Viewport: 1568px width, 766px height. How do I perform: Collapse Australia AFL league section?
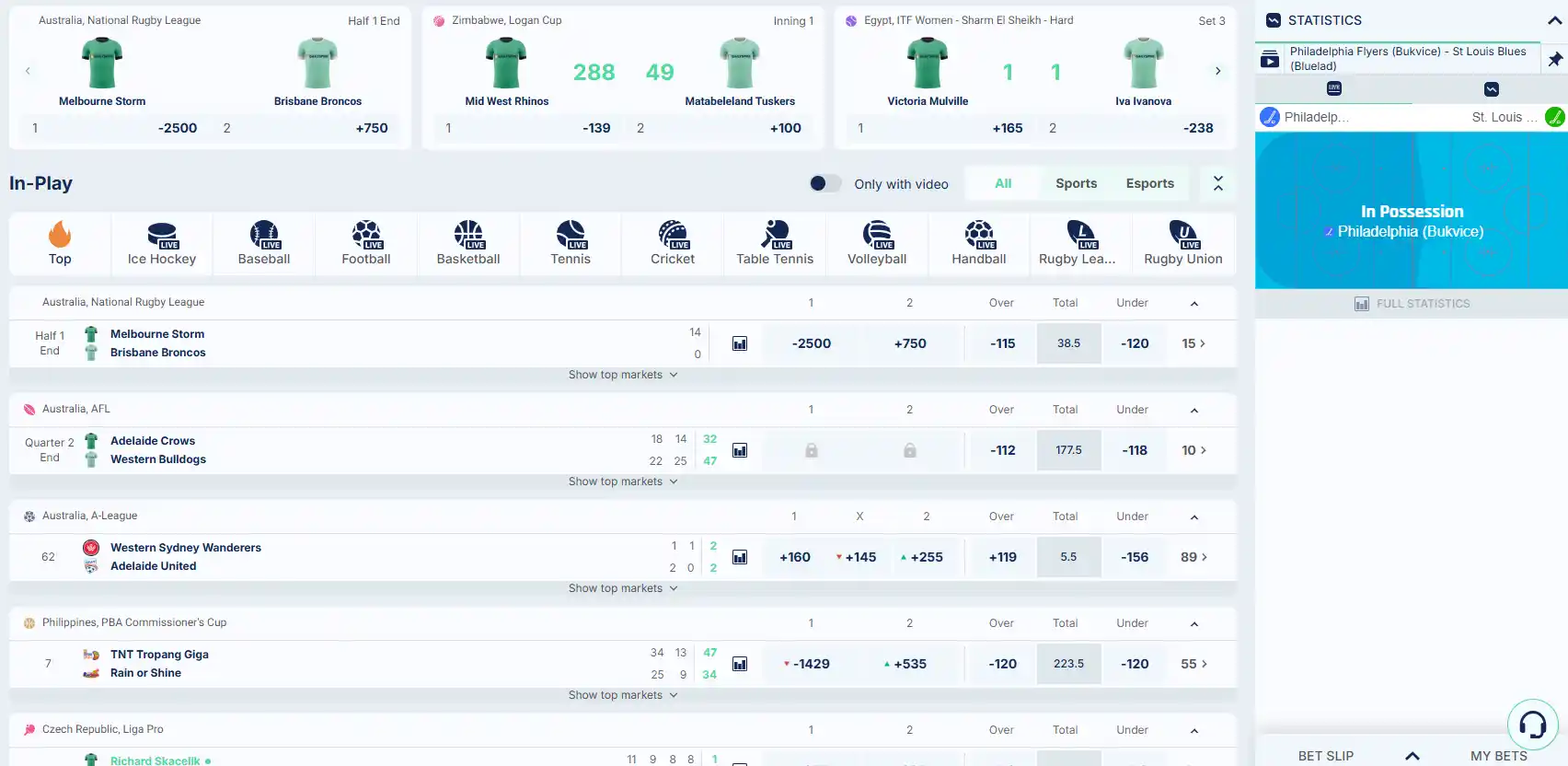[1194, 410]
